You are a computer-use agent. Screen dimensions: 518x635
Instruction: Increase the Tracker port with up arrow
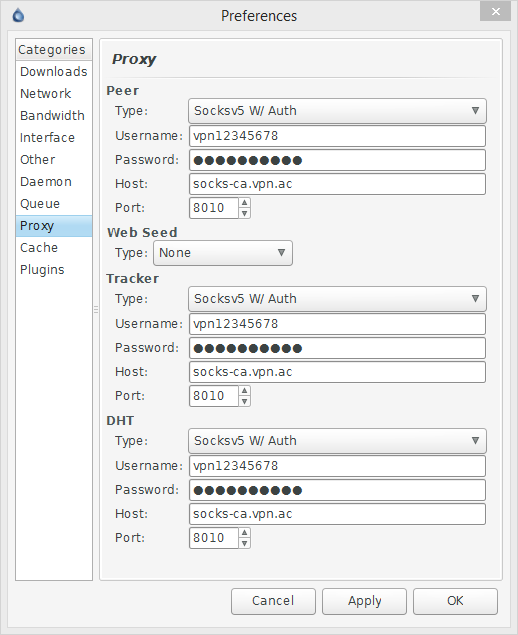click(244, 390)
